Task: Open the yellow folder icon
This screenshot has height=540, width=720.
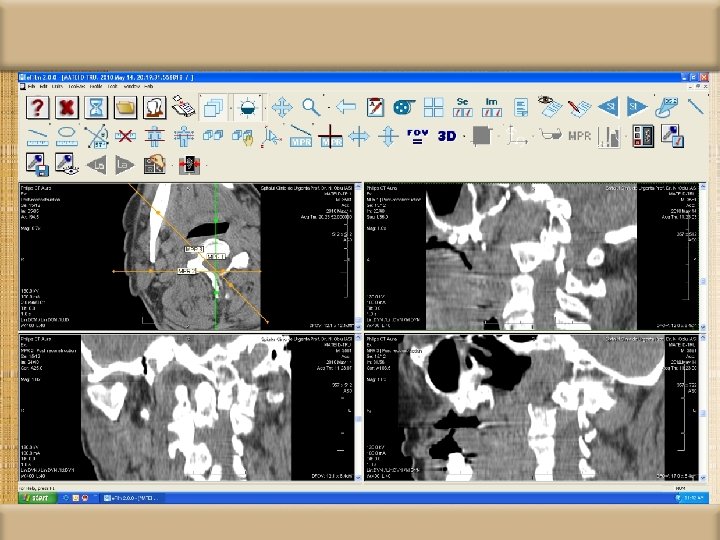Action: pos(125,107)
